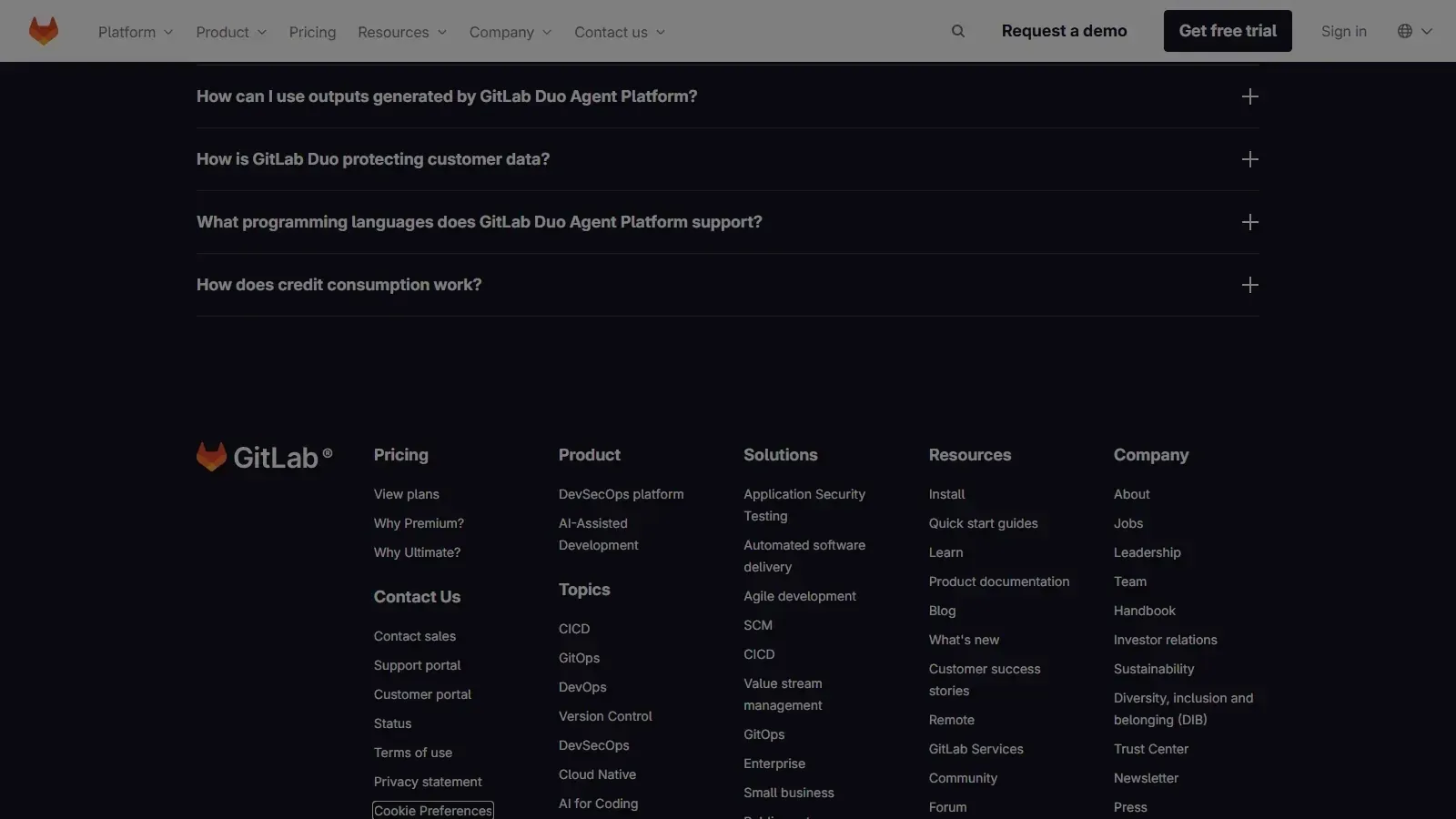This screenshot has width=1456, height=819.
Task: Open Privacy statement link
Action: (428, 782)
